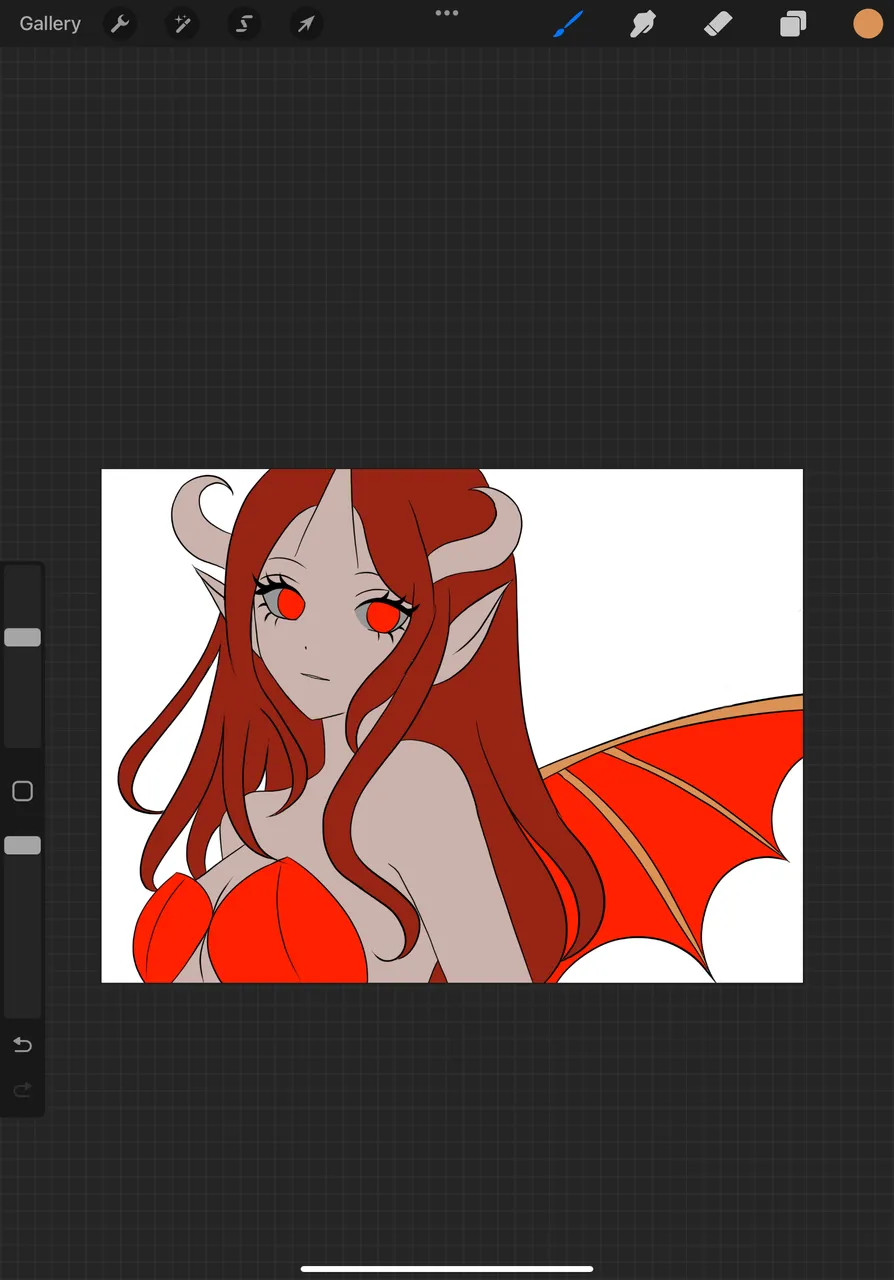Open the Adjustments magic wand menu
This screenshot has width=894, height=1280.
pos(183,24)
